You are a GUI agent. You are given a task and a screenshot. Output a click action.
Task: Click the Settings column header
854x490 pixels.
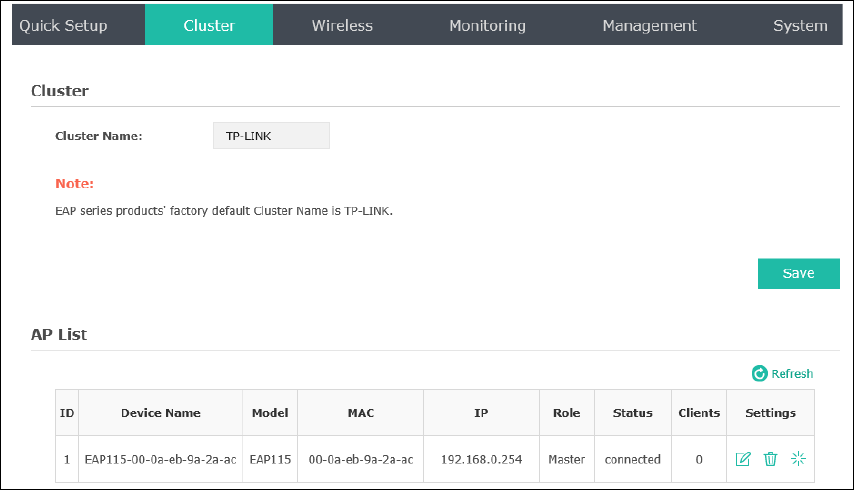[x=770, y=413]
